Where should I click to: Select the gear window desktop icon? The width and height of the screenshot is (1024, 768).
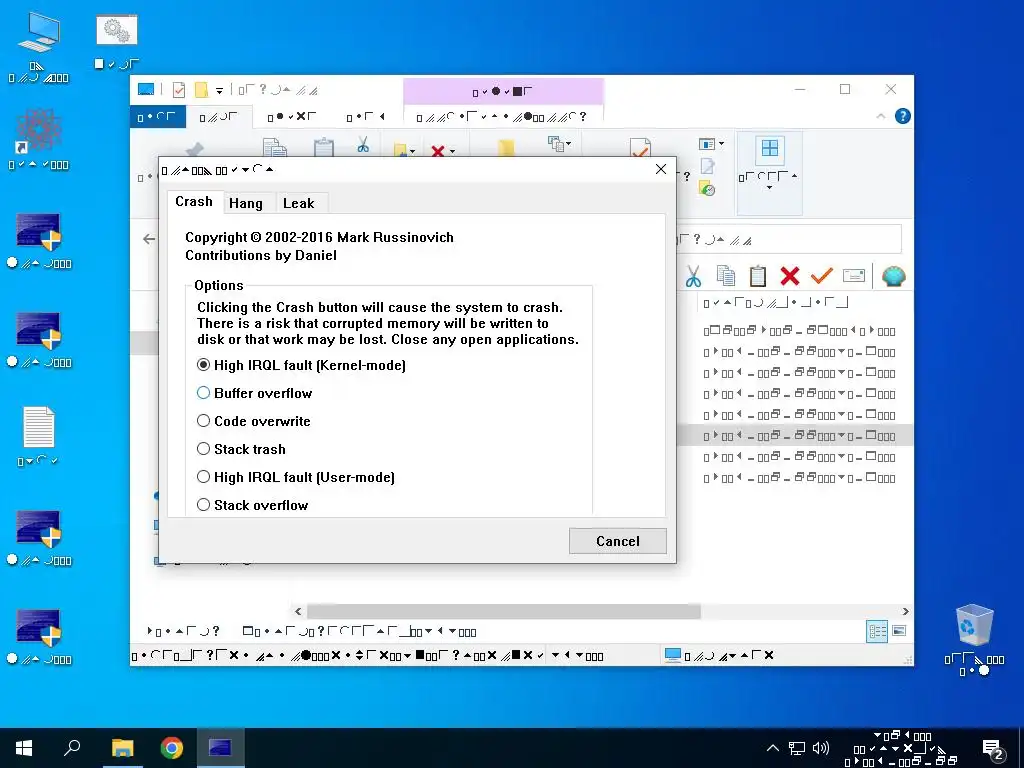117,40
